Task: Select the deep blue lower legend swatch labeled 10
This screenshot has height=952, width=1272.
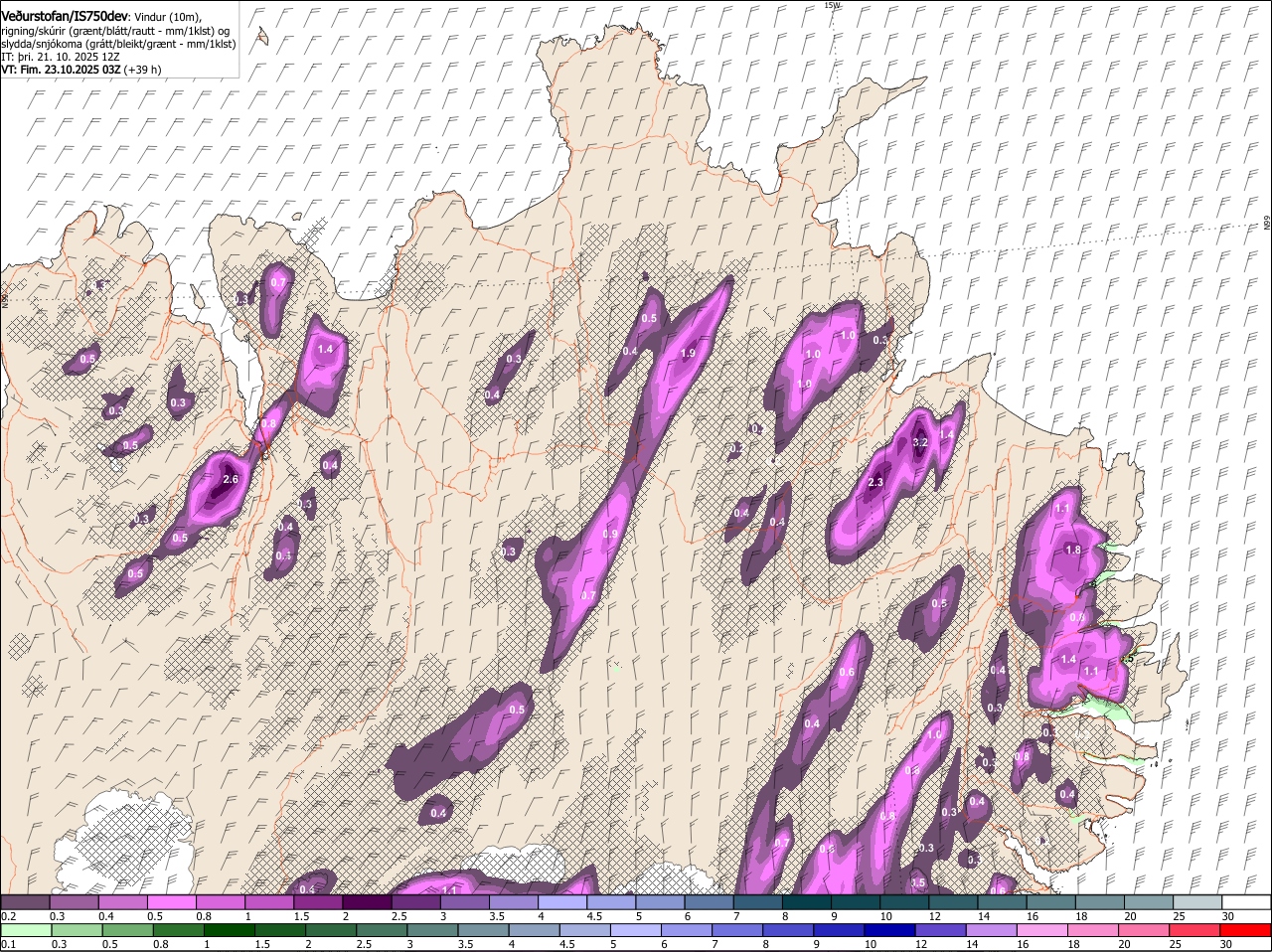Action: [x=888, y=930]
